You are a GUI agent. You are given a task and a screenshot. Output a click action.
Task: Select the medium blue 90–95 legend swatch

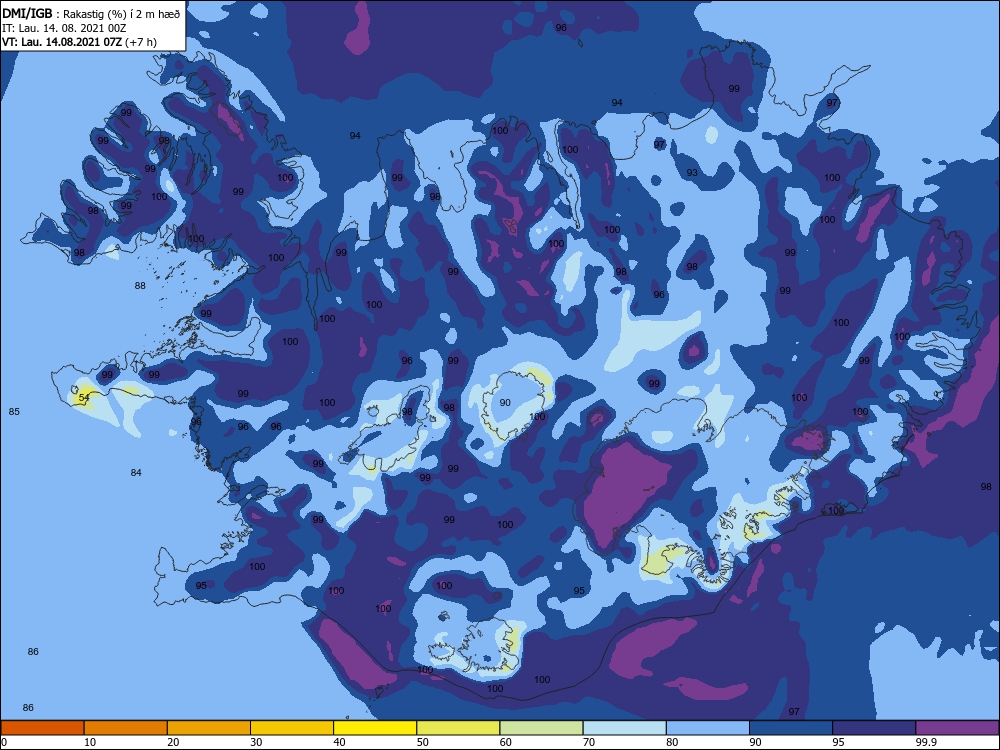[x=791, y=728]
